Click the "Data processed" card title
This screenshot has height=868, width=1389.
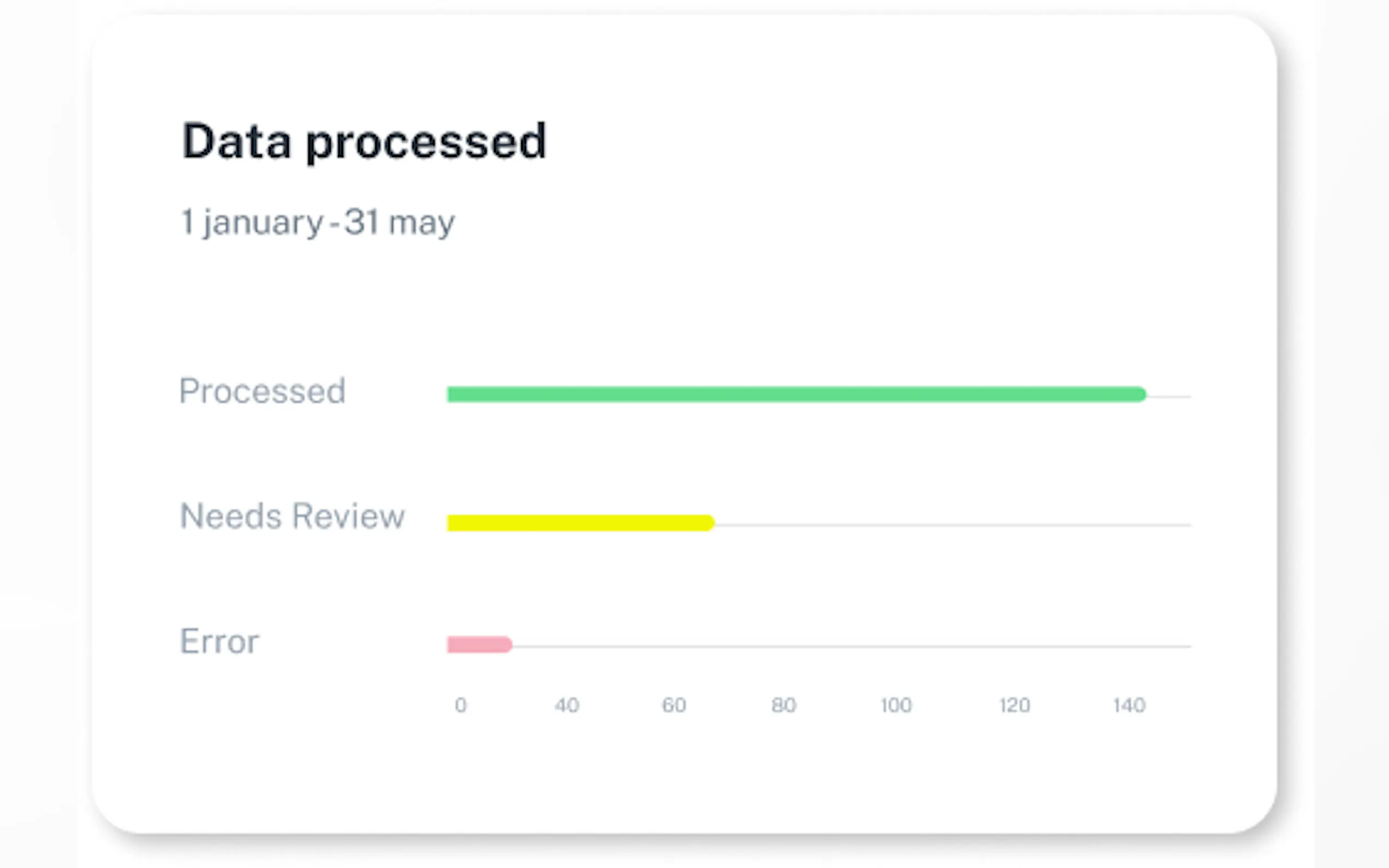click(x=364, y=141)
